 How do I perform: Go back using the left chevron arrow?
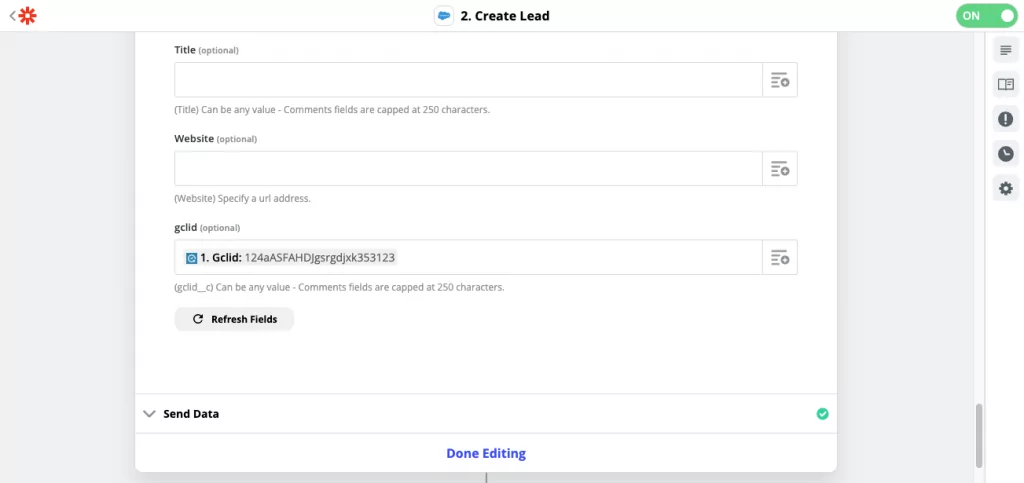(12, 16)
